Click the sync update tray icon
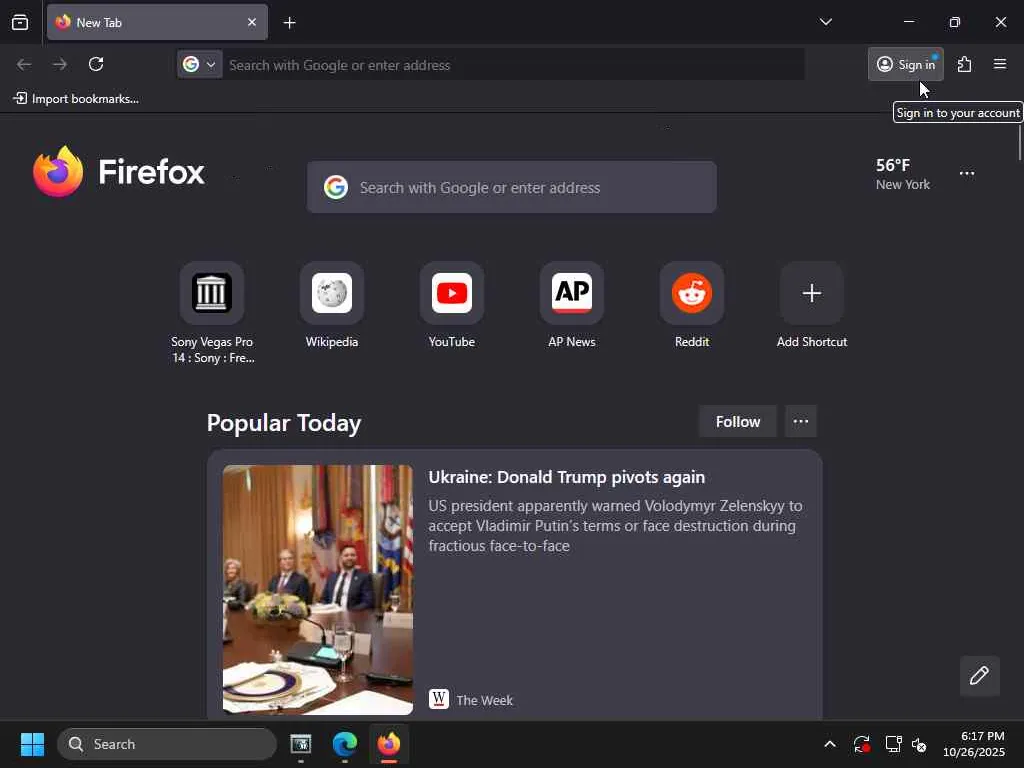The image size is (1024, 768). 861,744
